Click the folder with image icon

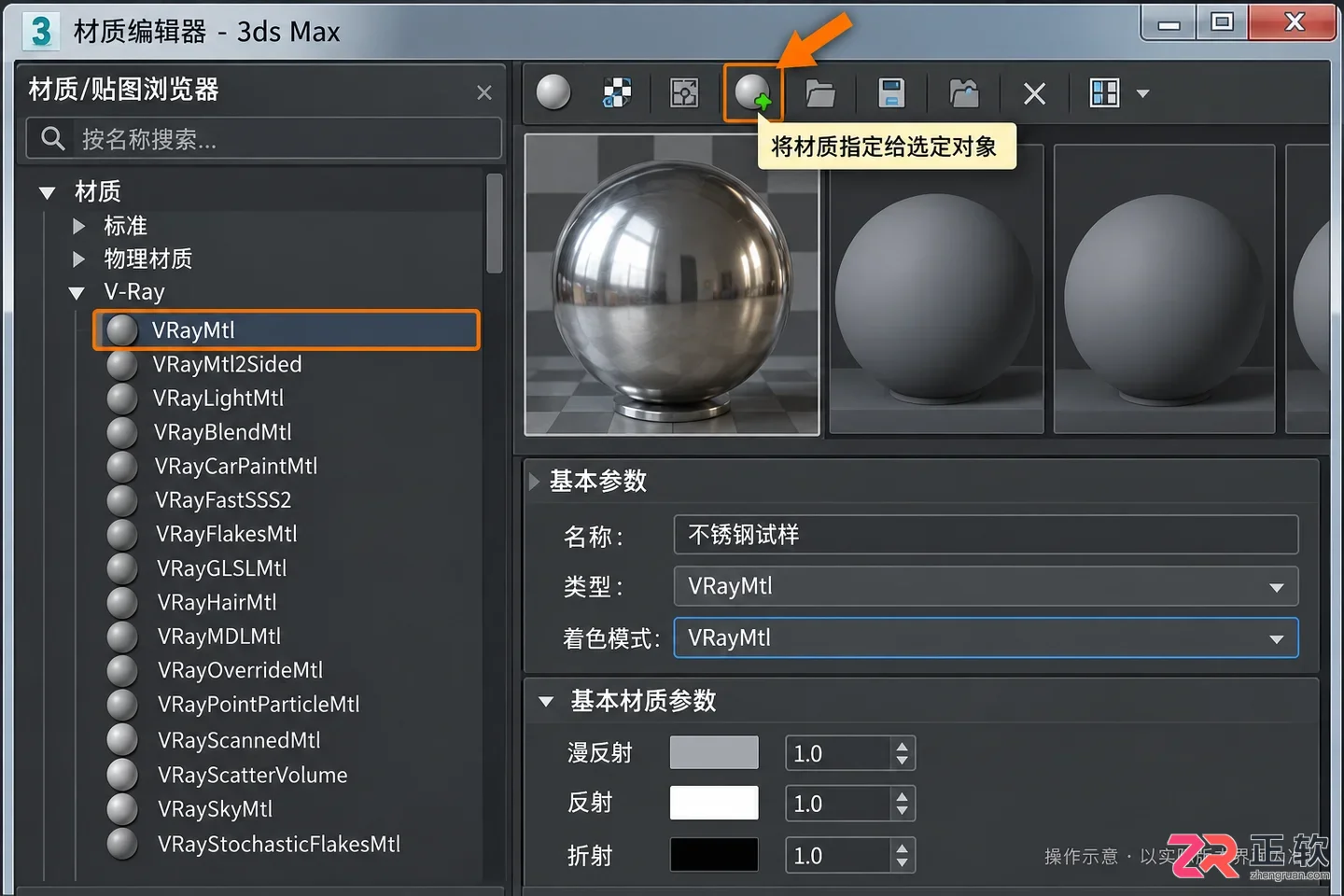click(964, 92)
